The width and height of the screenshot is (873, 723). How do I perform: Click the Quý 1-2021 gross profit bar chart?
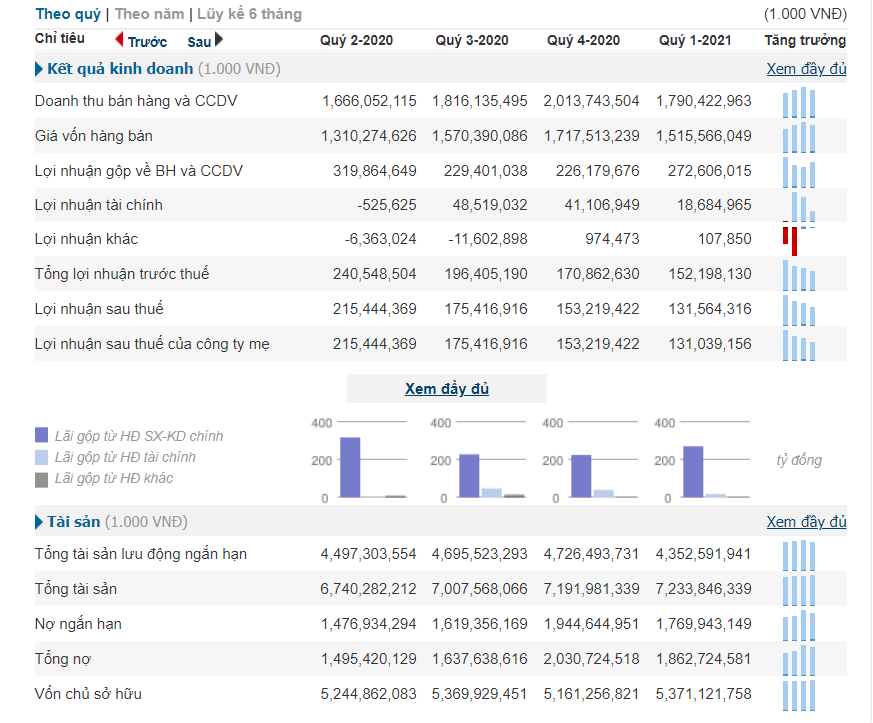coord(702,460)
